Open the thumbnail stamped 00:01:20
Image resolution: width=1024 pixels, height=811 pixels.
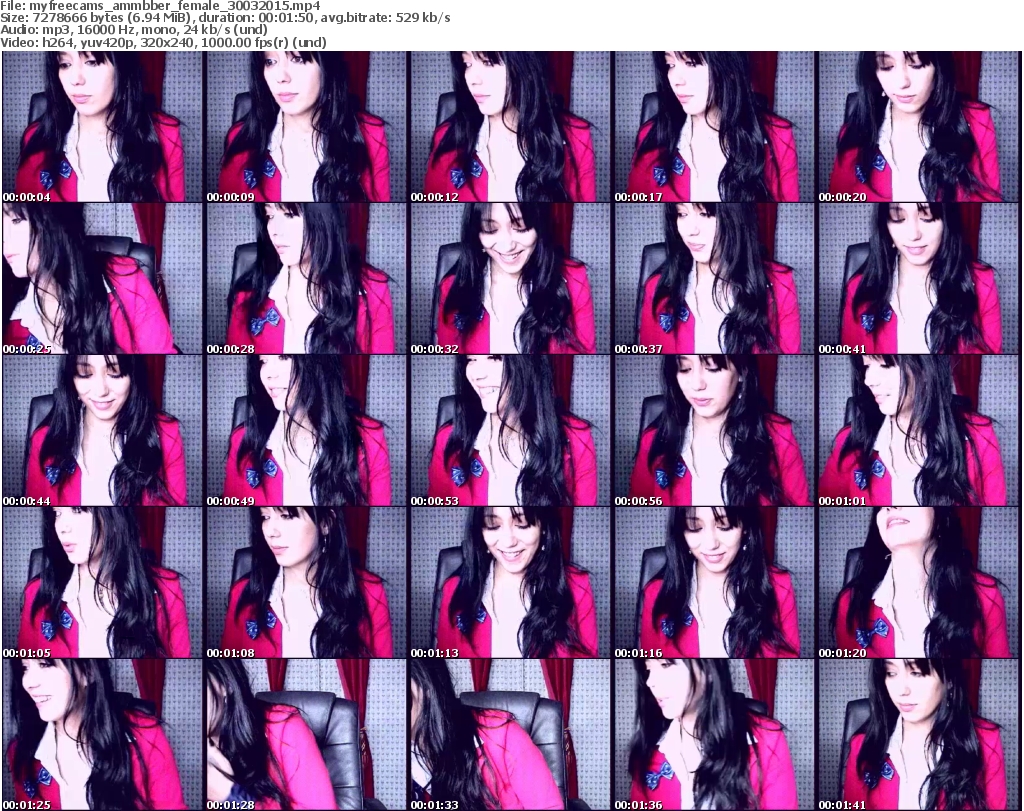[x=918, y=583]
